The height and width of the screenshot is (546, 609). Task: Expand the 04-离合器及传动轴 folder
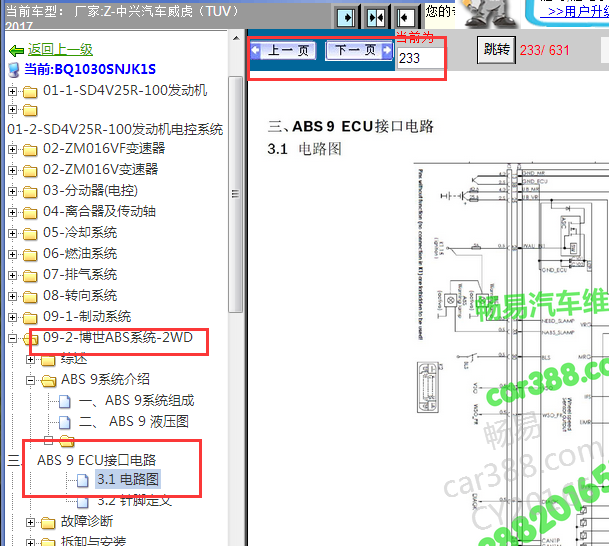12,212
